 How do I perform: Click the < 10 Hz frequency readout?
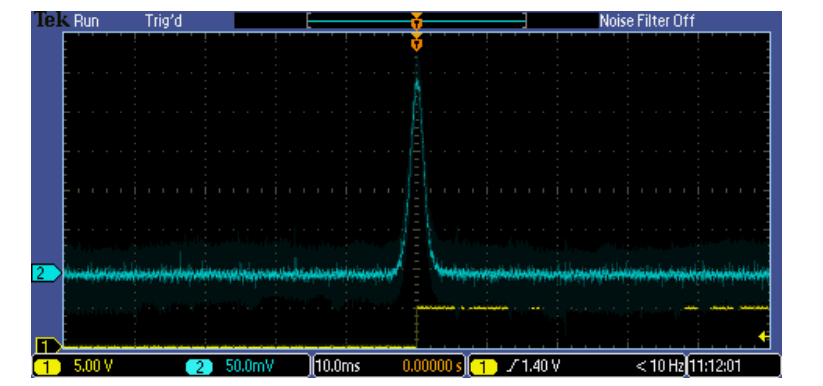pyautogui.click(x=660, y=366)
